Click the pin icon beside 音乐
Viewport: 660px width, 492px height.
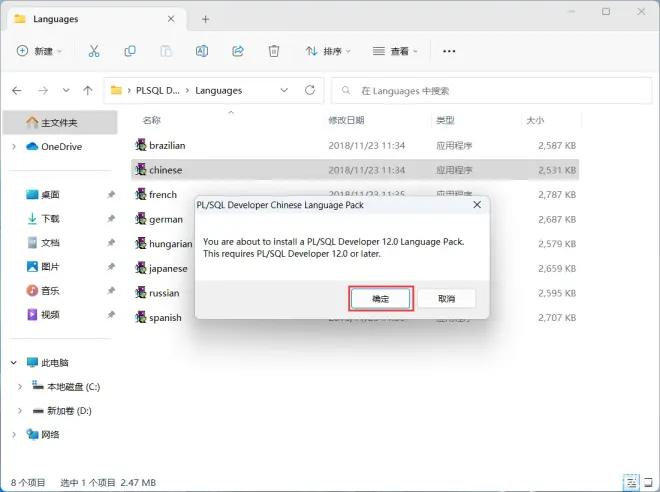click(x=111, y=290)
